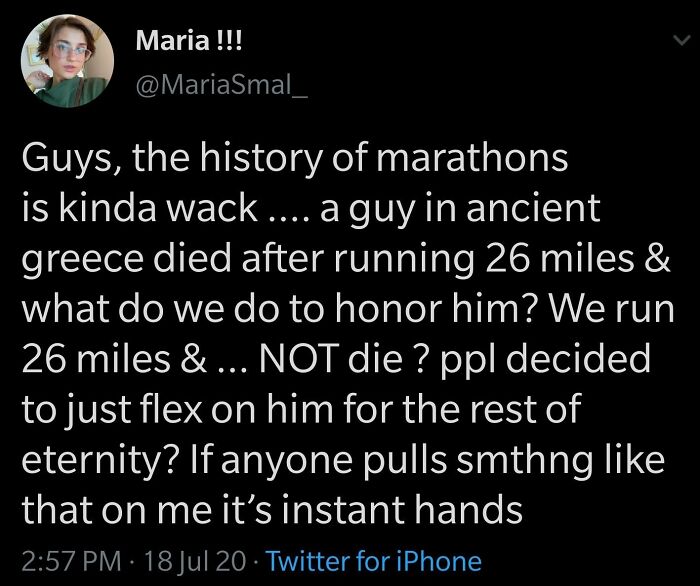Click the word "eternity?" in the tweet
This screenshot has height=586, width=700.
coord(99,460)
